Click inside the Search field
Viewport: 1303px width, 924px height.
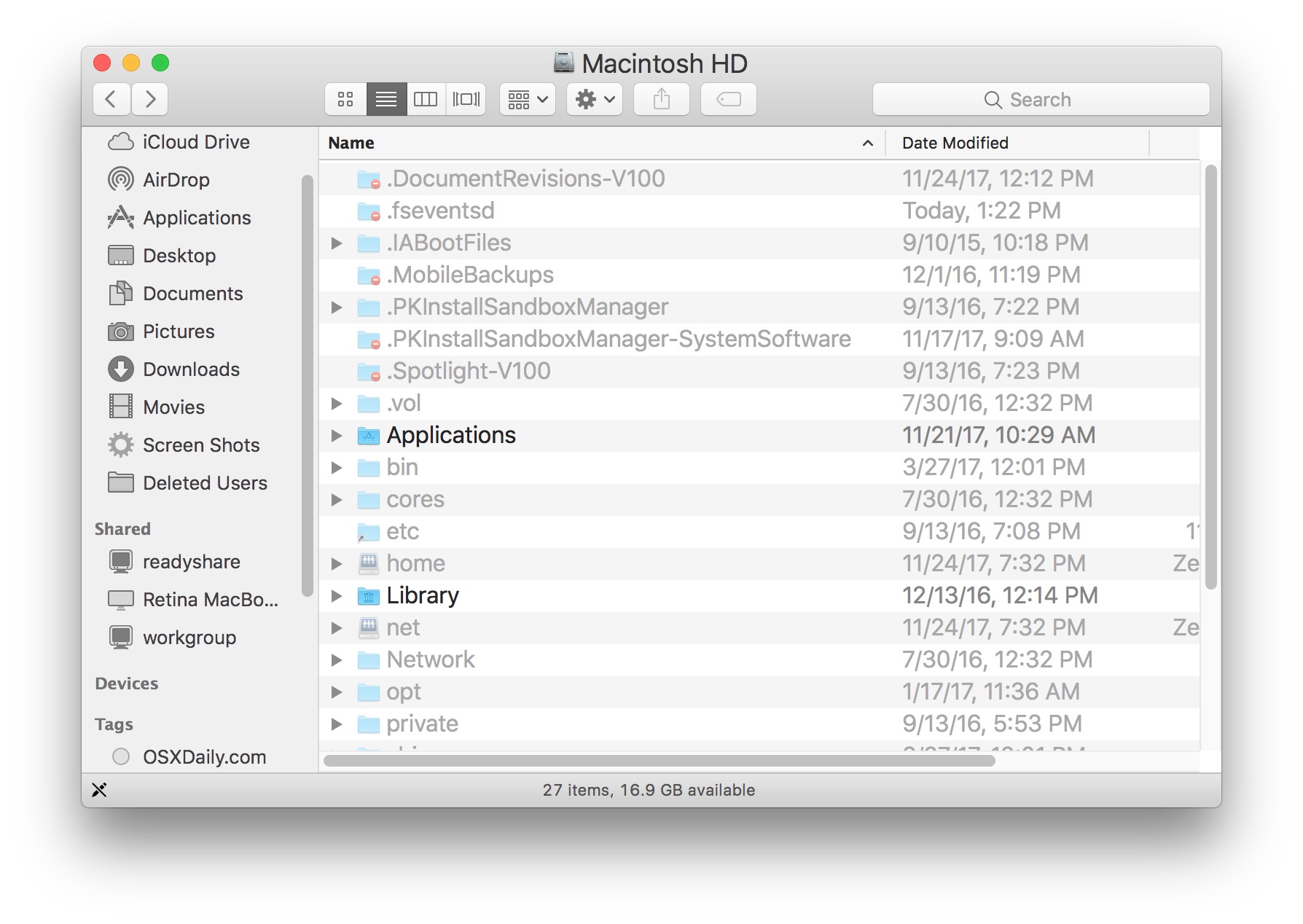[x=1041, y=99]
